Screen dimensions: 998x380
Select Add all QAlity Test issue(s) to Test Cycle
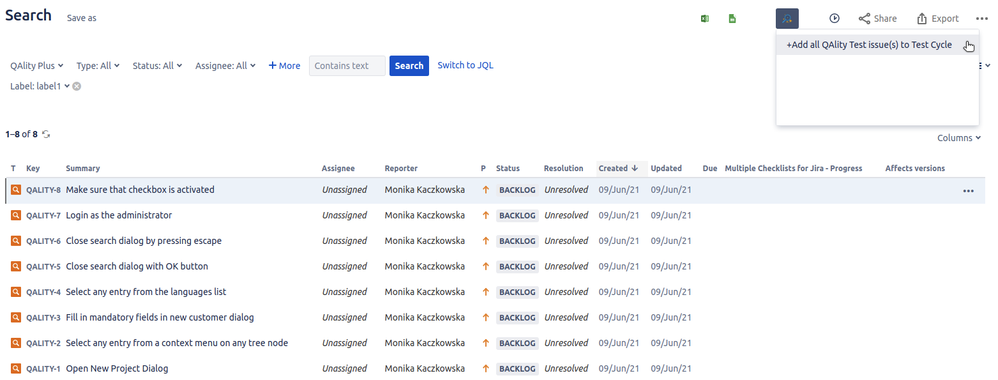(x=877, y=45)
